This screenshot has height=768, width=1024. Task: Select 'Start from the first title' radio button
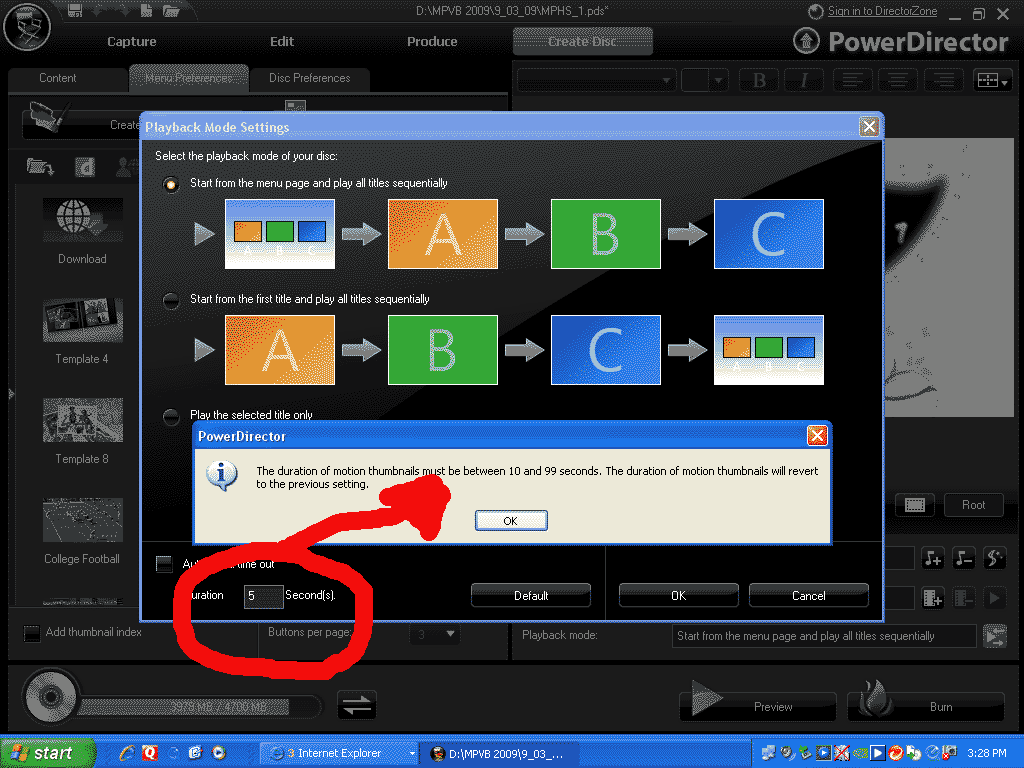[171, 300]
